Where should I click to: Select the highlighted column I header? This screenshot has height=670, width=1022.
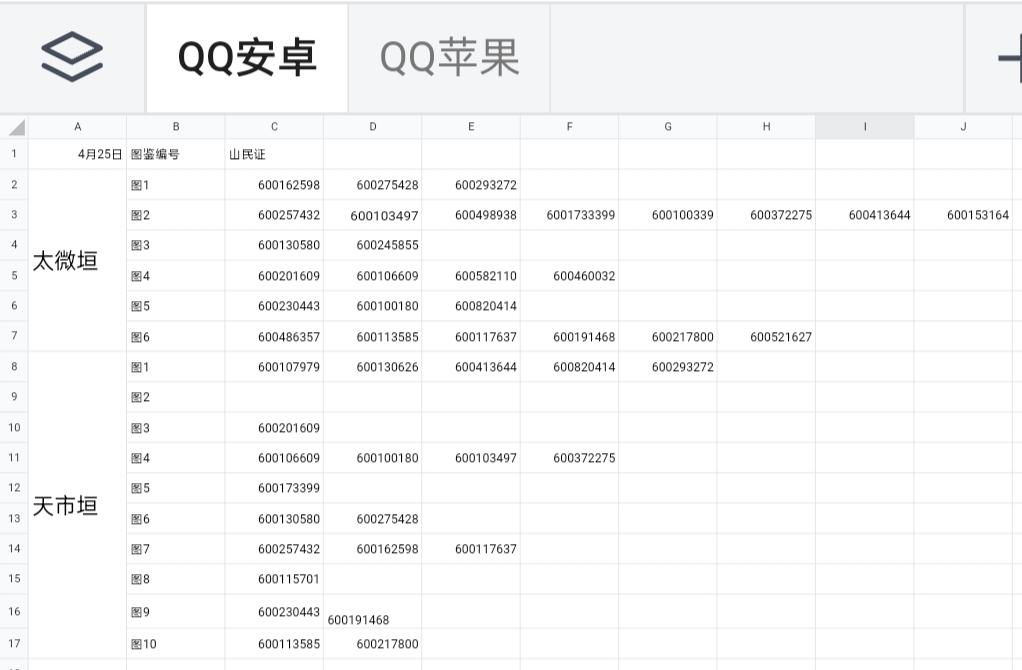[x=865, y=126]
